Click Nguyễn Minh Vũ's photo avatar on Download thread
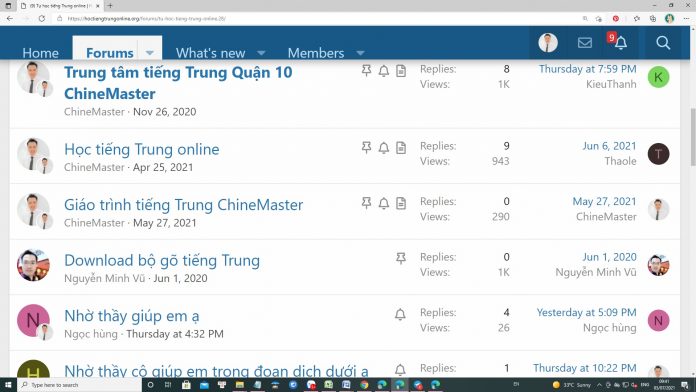 coord(33,265)
